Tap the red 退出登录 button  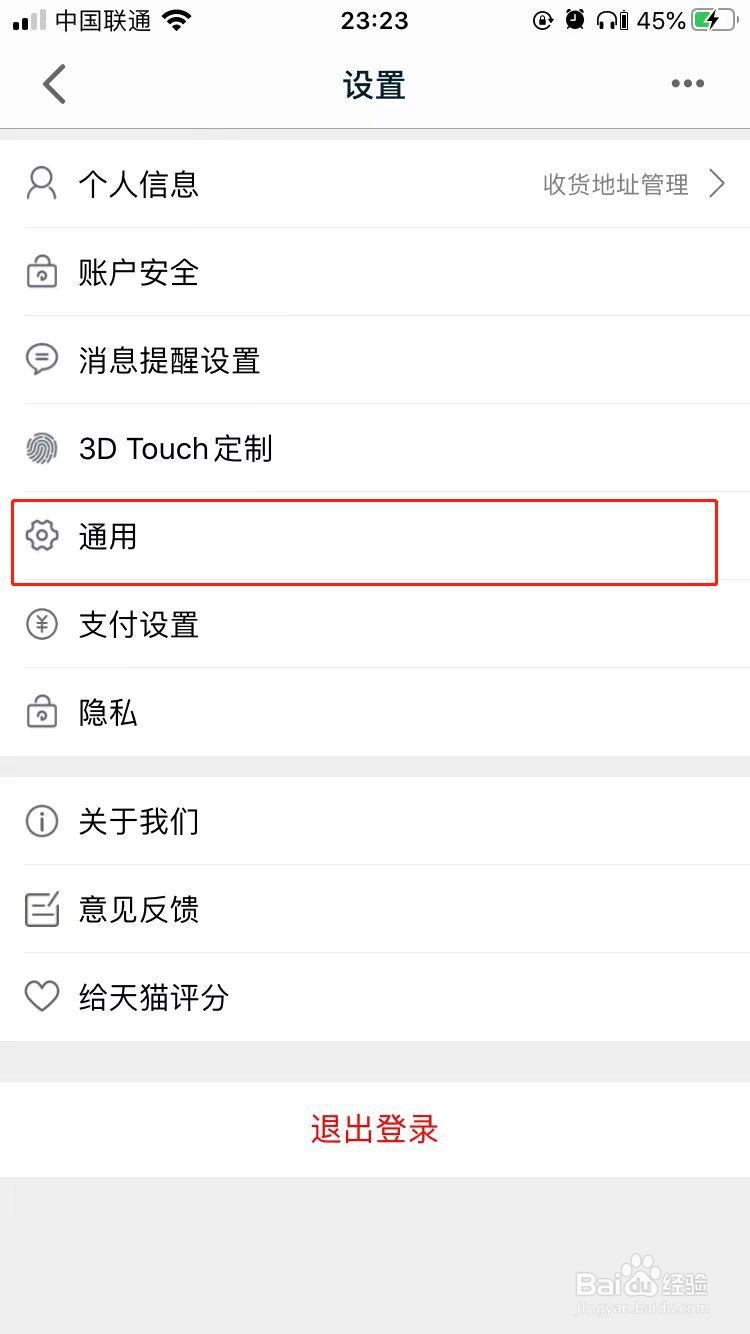375,1129
